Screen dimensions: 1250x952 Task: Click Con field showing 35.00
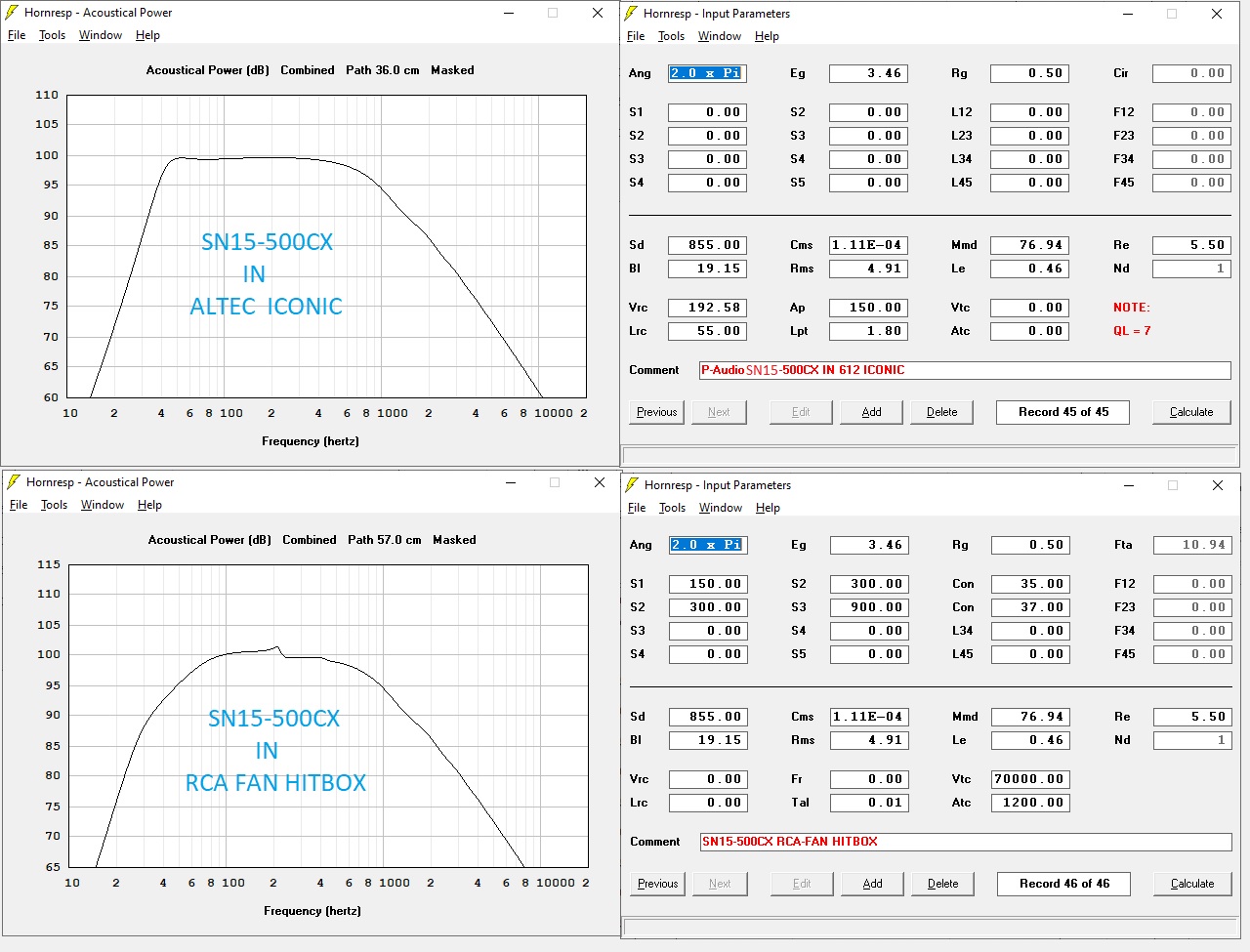click(x=1030, y=584)
